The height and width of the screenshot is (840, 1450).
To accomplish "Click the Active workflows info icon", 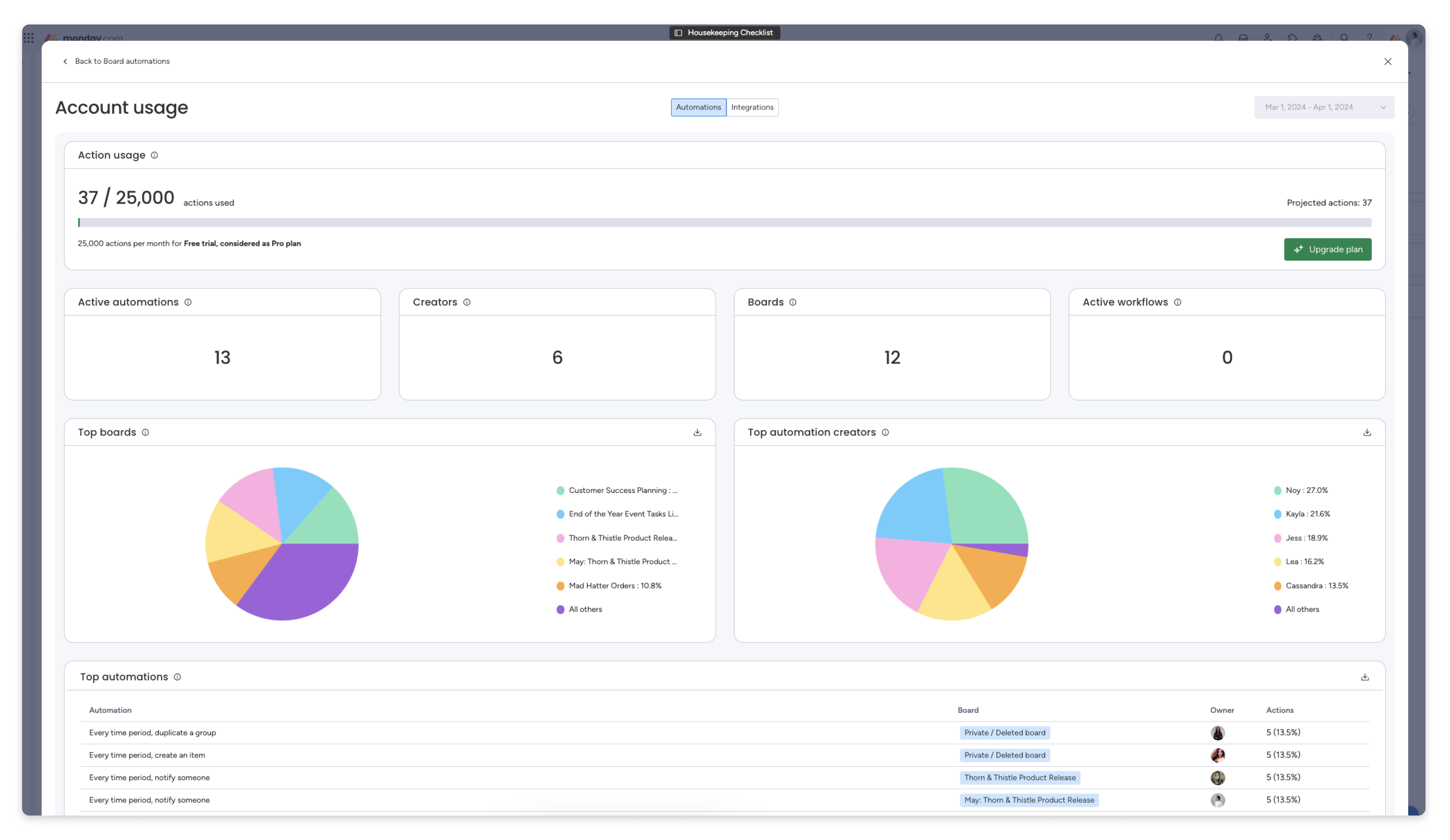I will click(1177, 302).
